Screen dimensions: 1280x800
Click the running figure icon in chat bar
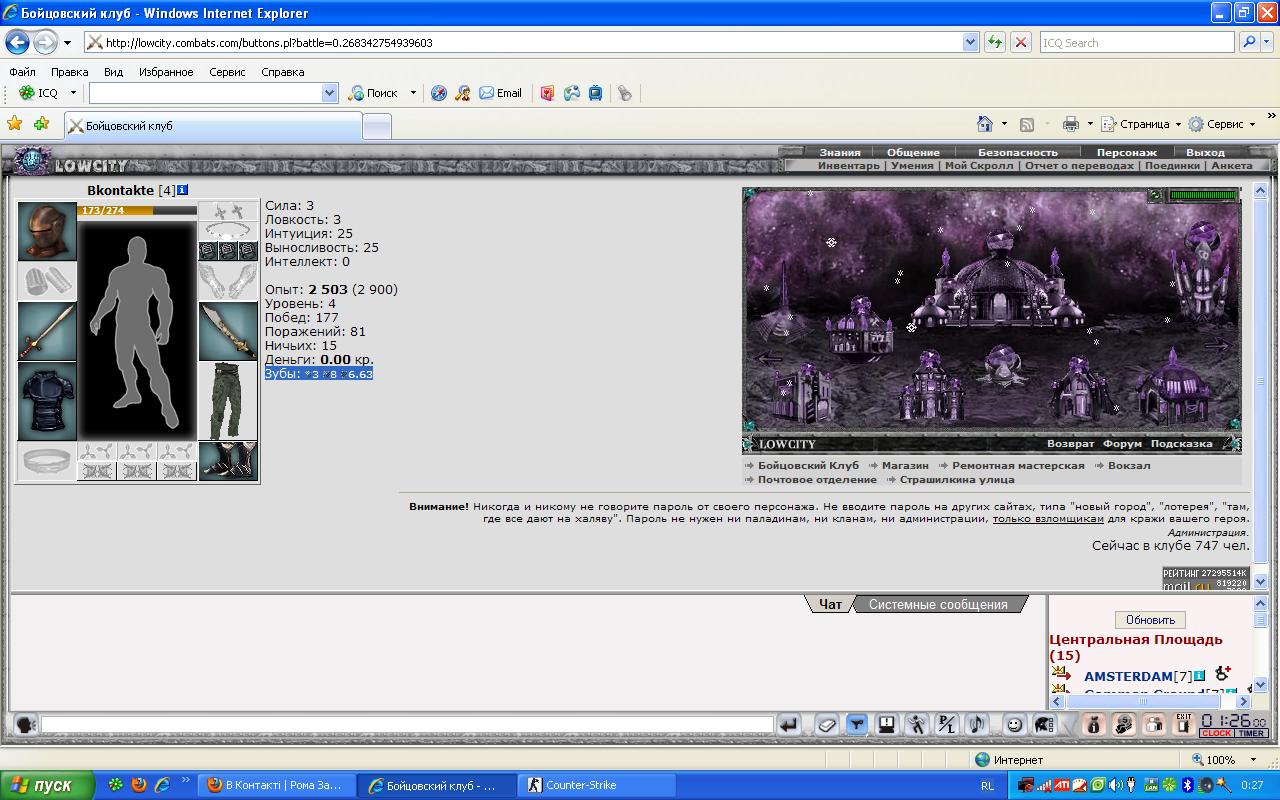[916, 725]
